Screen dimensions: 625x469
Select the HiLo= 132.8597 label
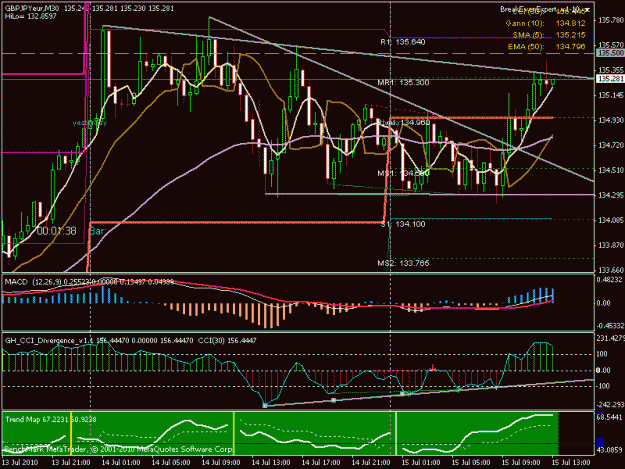(31, 16)
